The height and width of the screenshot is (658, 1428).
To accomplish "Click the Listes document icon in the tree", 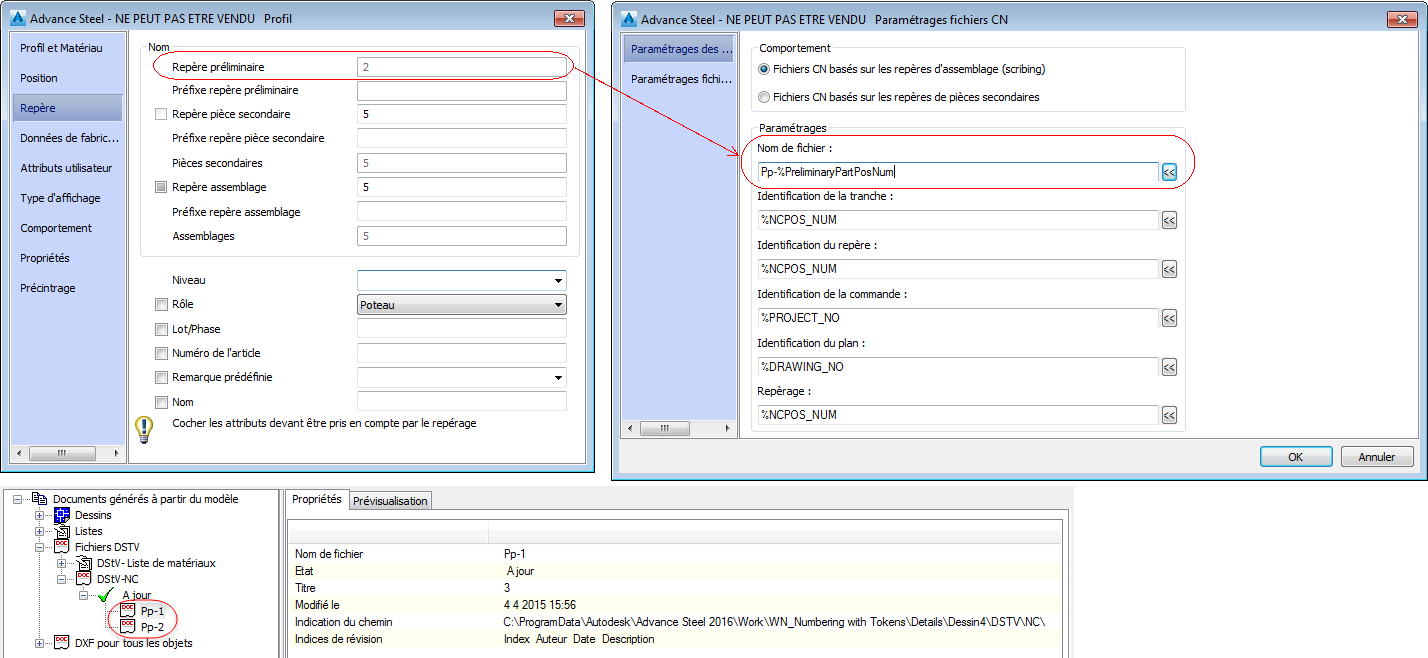I will (x=62, y=531).
